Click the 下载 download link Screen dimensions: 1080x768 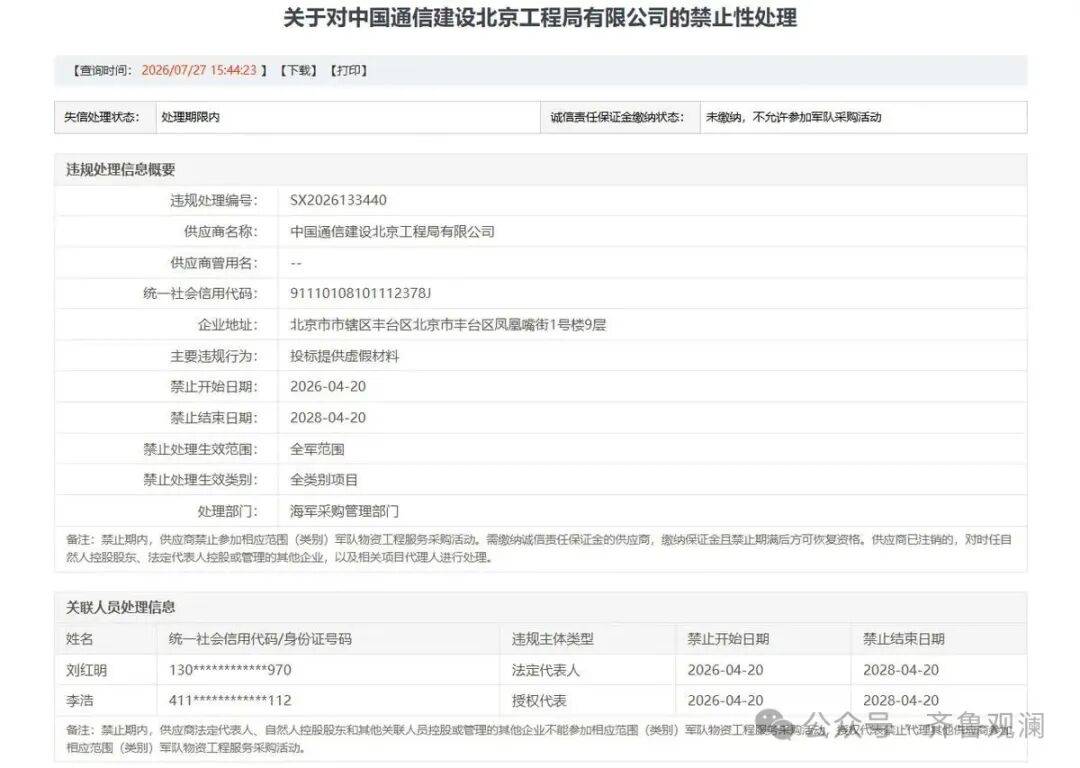click(x=298, y=70)
